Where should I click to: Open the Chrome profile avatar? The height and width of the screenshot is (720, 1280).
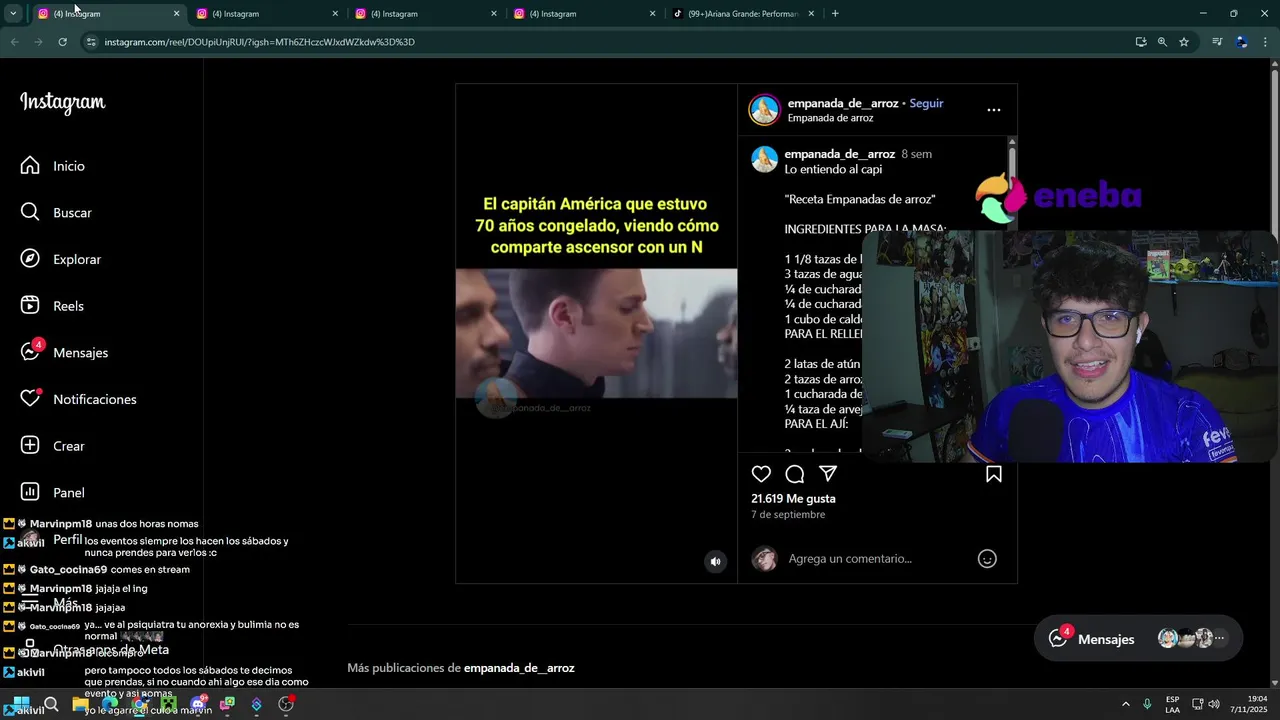coord(1241,42)
